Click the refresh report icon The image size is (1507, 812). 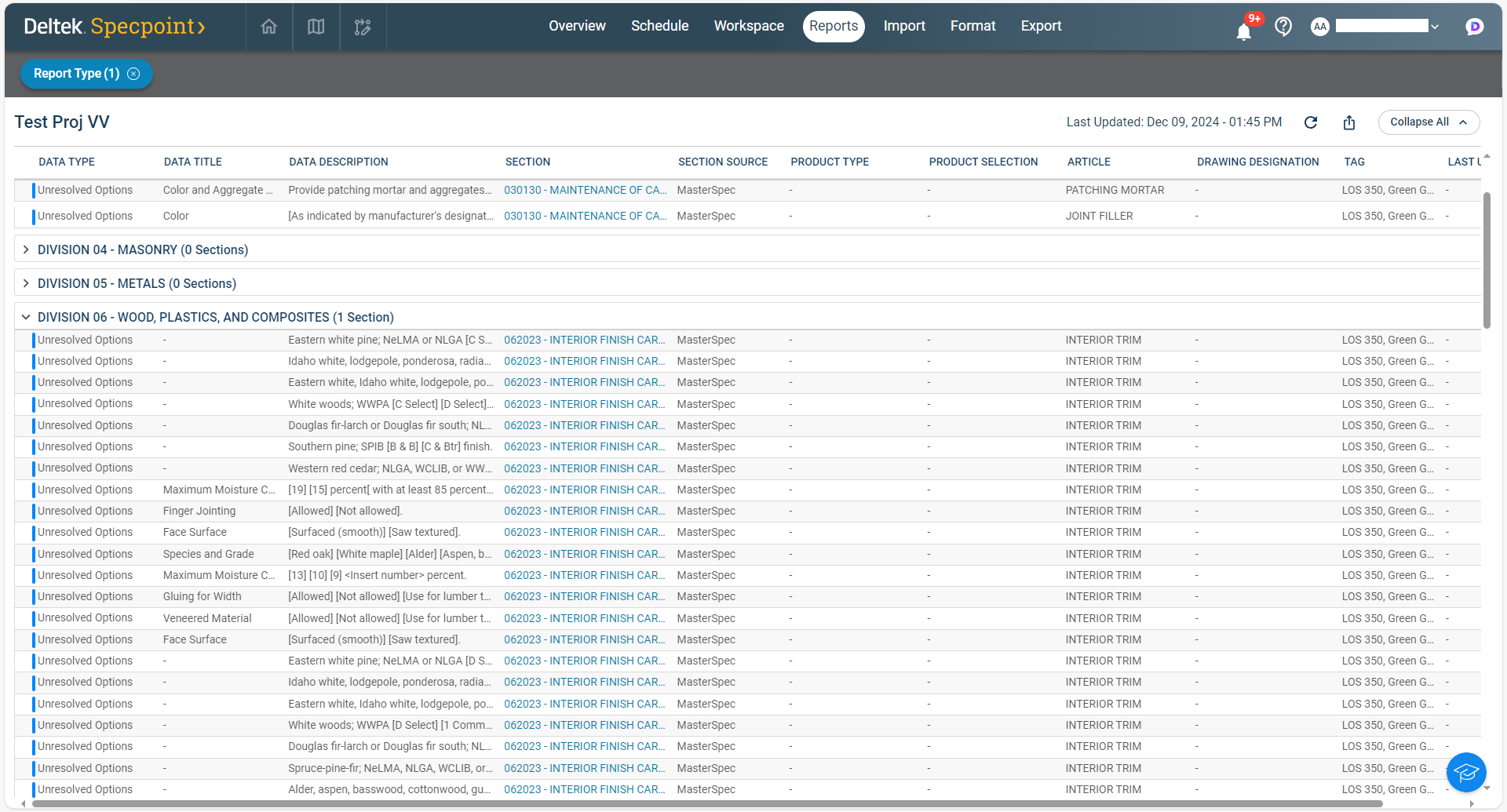point(1311,122)
